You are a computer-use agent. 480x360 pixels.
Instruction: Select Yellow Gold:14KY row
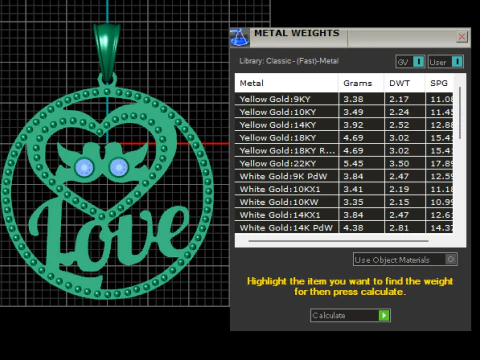coord(344,125)
